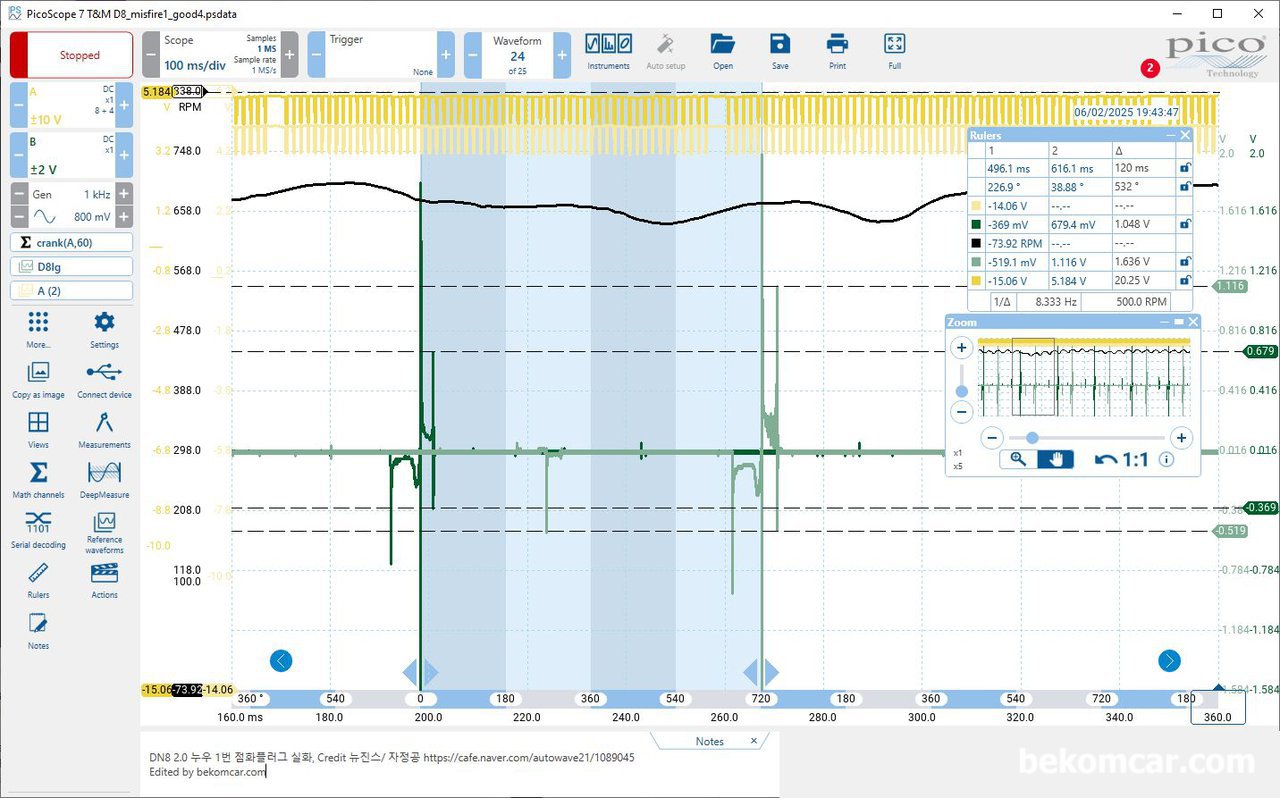
Task: Click the Open file icon
Action: 722,51
